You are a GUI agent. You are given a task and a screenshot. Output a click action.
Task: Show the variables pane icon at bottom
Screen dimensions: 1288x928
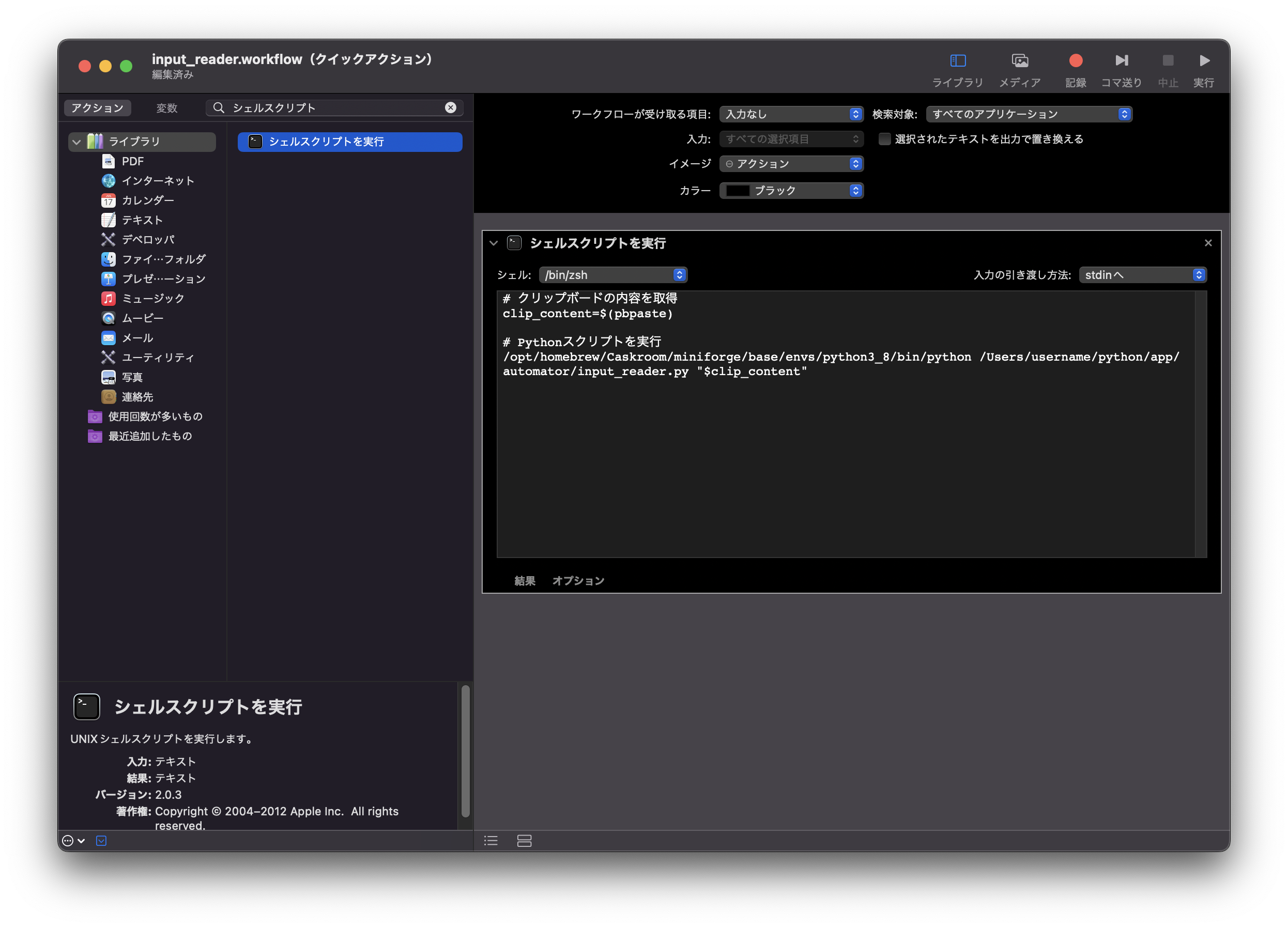[524, 841]
